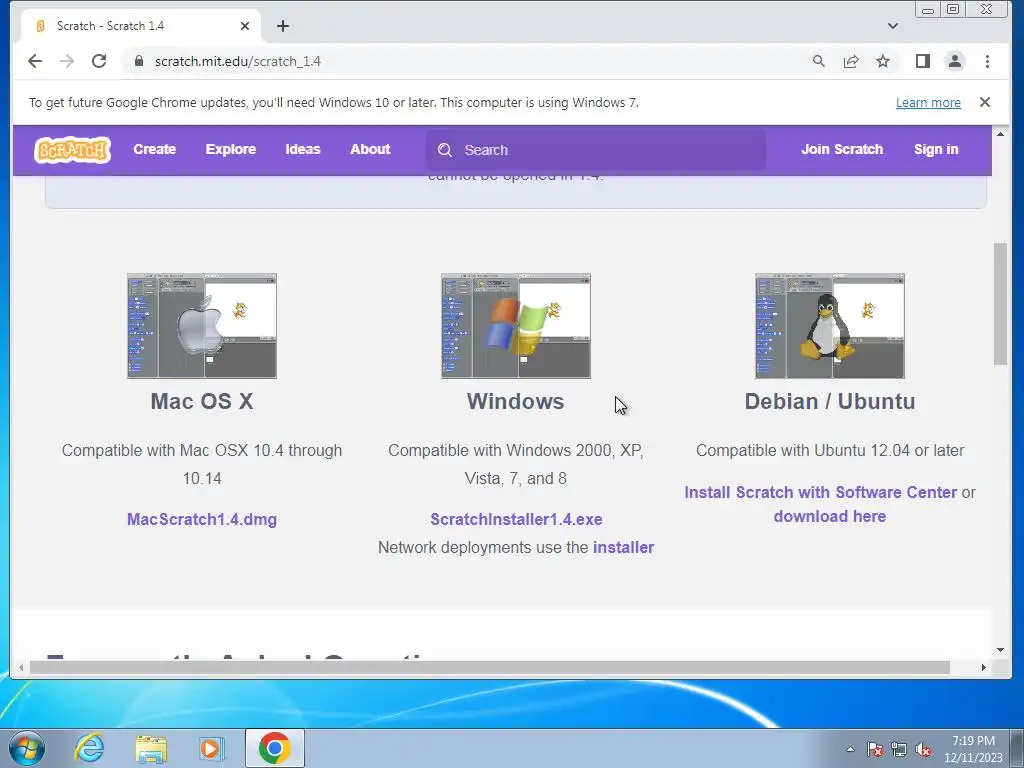Click the muted volume tray icon

coord(923,750)
